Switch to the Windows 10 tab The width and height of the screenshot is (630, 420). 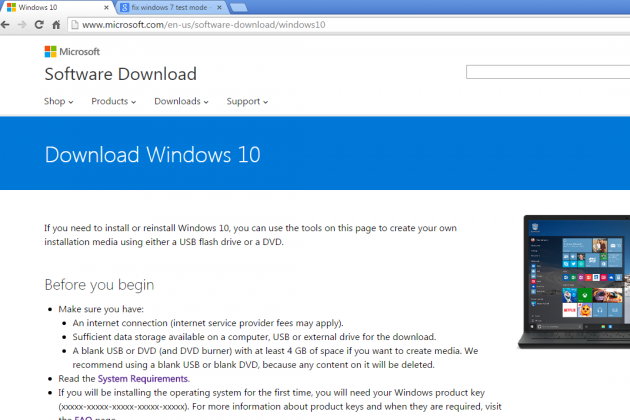pos(56,7)
